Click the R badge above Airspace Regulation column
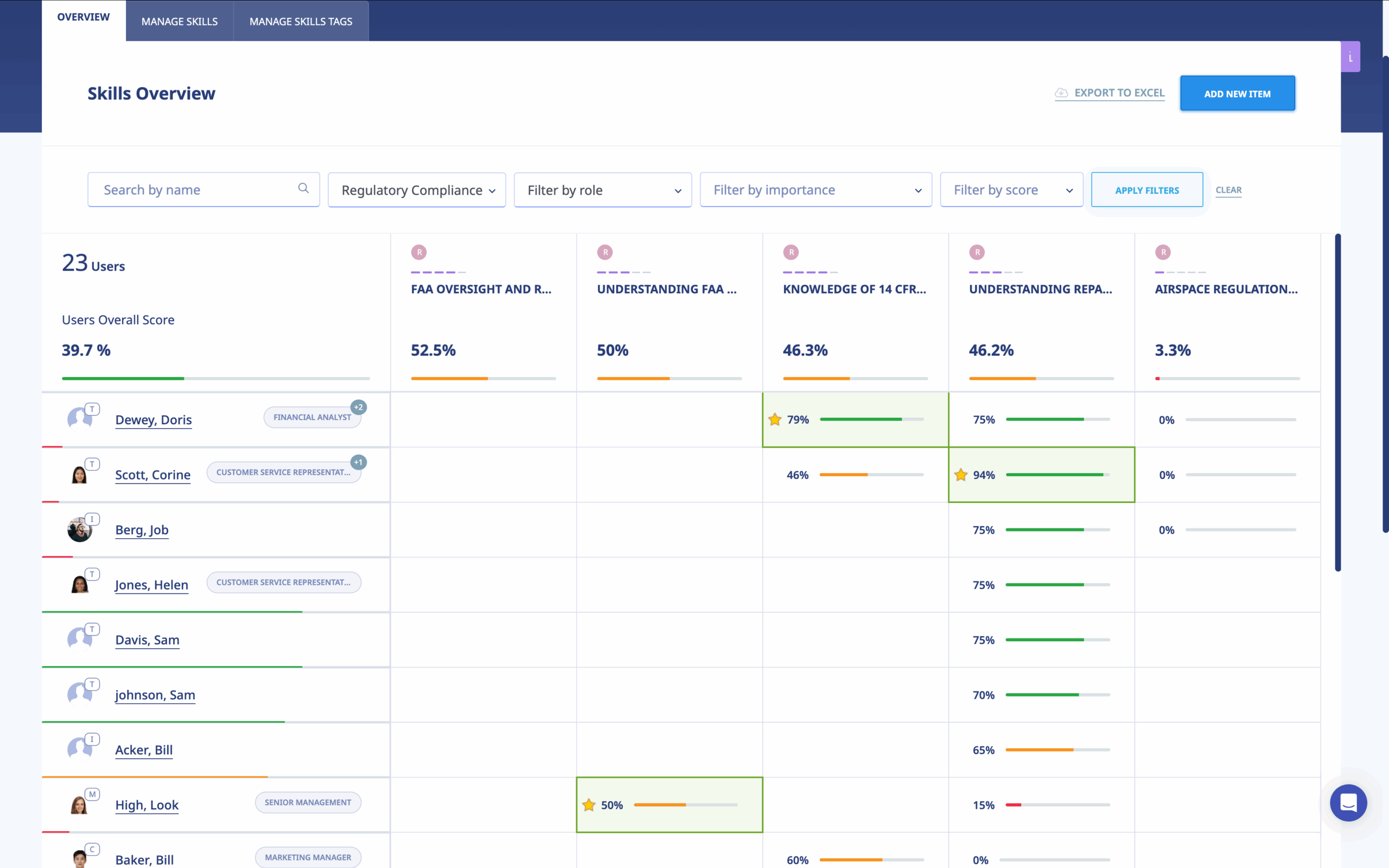The height and width of the screenshot is (868, 1389). point(1163,252)
